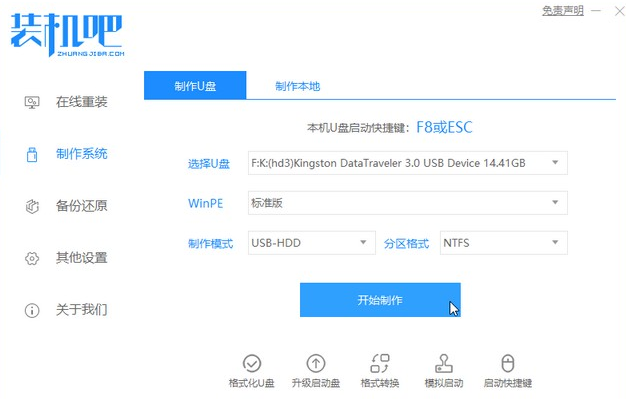Click the F8或ESC shortcut key text
Image resolution: width=626 pixels, height=404 pixels.
click(x=444, y=127)
